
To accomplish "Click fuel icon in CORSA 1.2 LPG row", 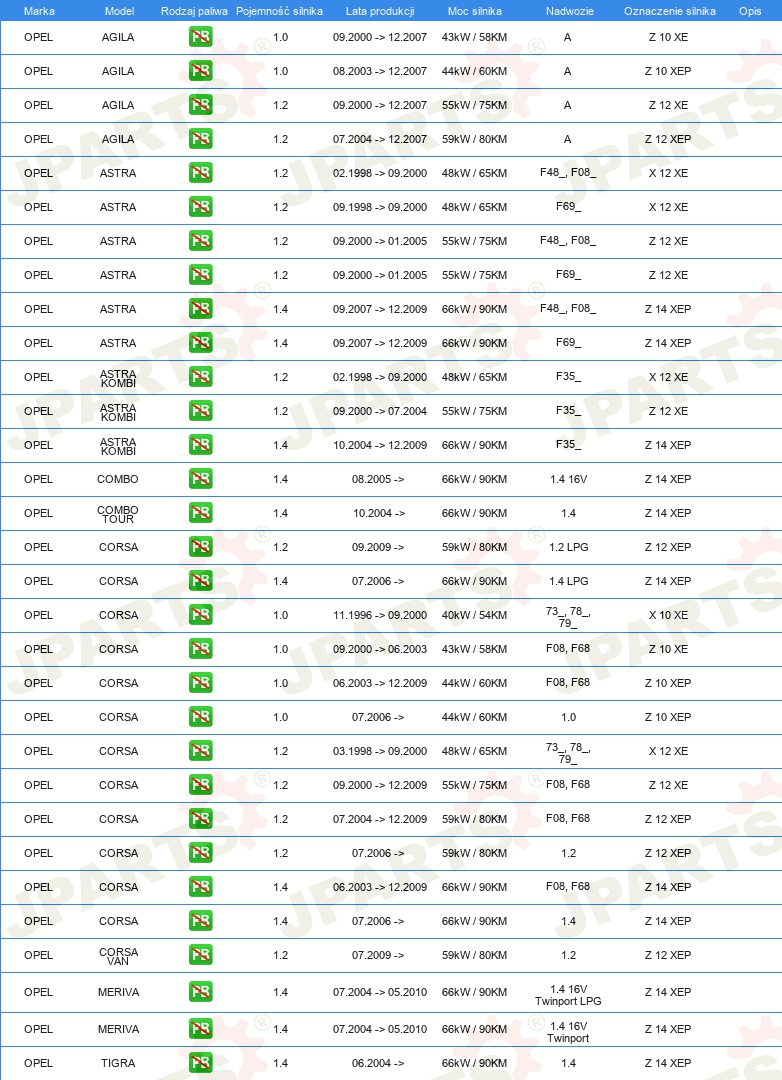I will tap(200, 546).
